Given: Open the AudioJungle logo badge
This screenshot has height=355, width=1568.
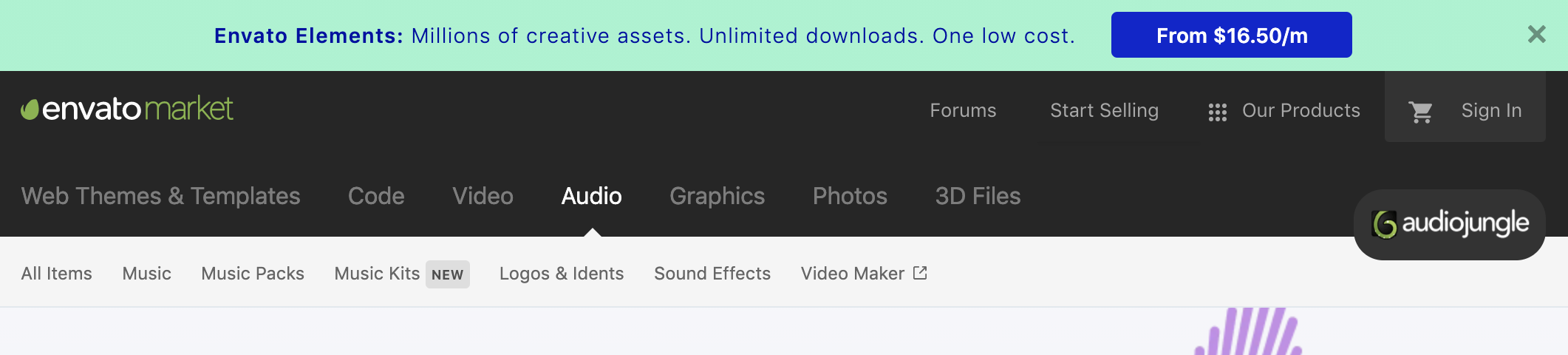Looking at the screenshot, I should pyautogui.click(x=1449, y=224).
